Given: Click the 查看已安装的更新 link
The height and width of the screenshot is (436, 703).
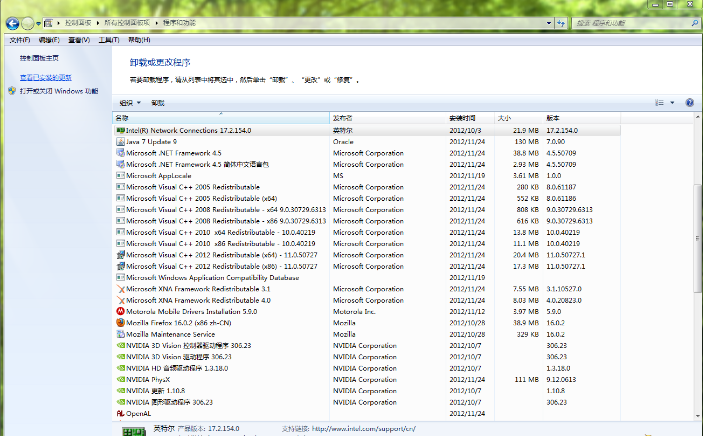Looking at the screenshot, I should pos(46,77).
